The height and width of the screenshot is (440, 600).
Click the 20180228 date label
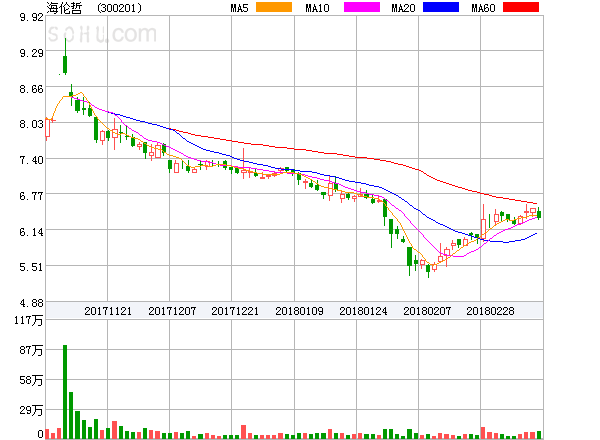(x=490, y=311)
